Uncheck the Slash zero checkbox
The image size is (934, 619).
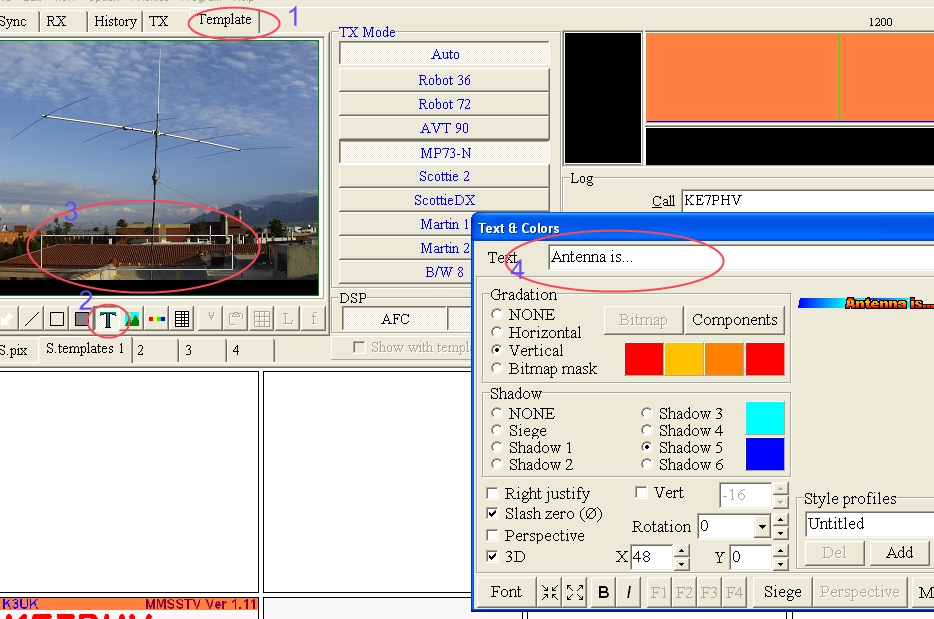[493, 513]
